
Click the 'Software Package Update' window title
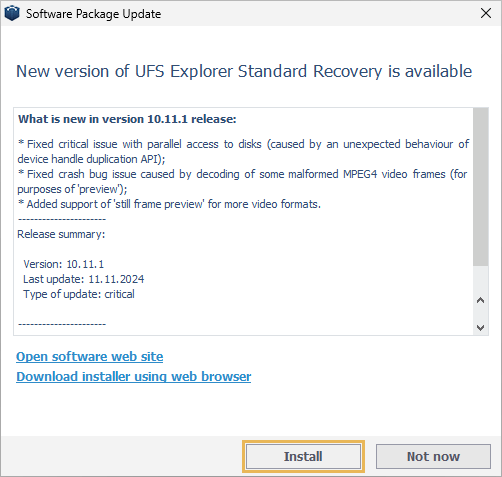[94, 14]
